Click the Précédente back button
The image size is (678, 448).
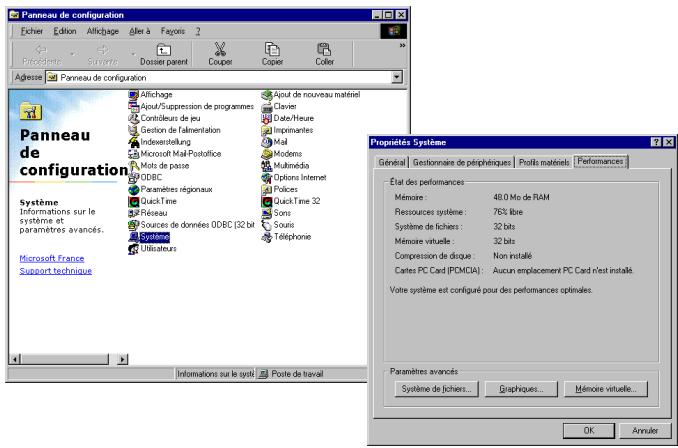tap(42, 54)
